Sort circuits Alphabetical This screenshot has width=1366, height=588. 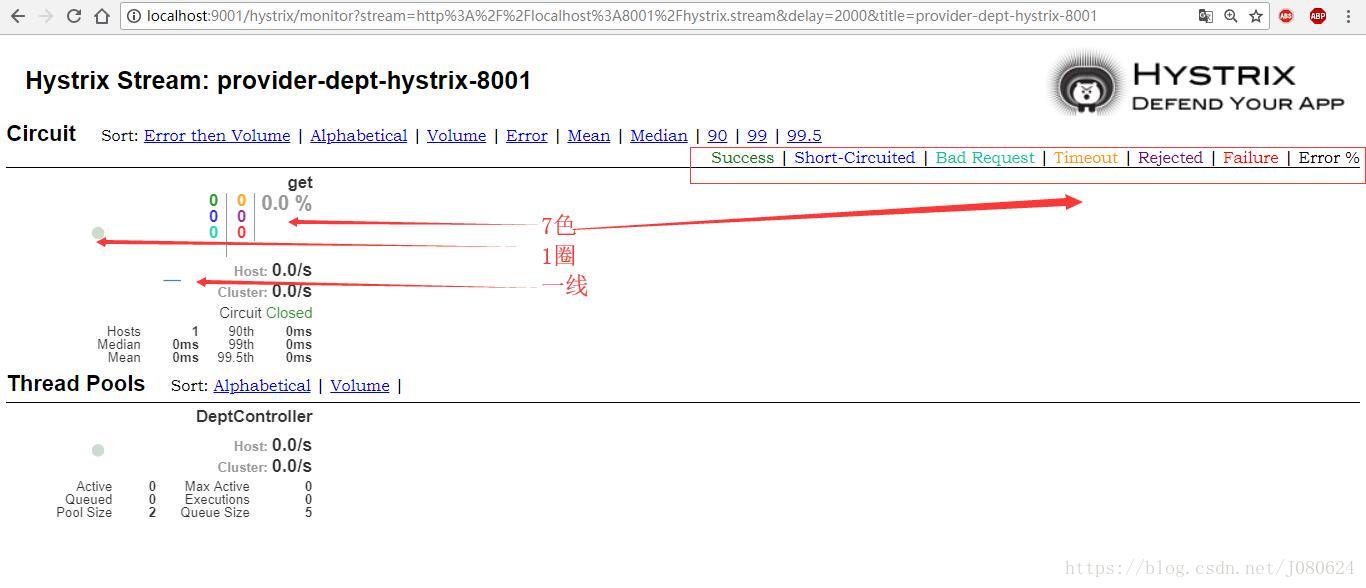(359, 136)
